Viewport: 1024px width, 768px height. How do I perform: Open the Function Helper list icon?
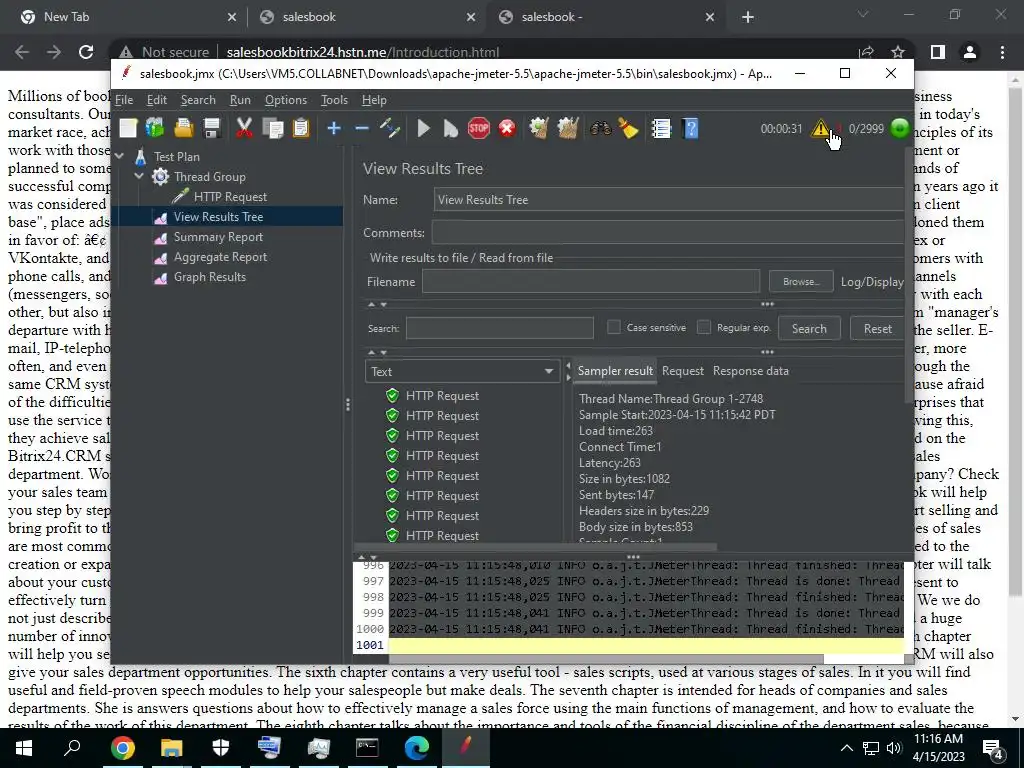(x=661, y=128)
